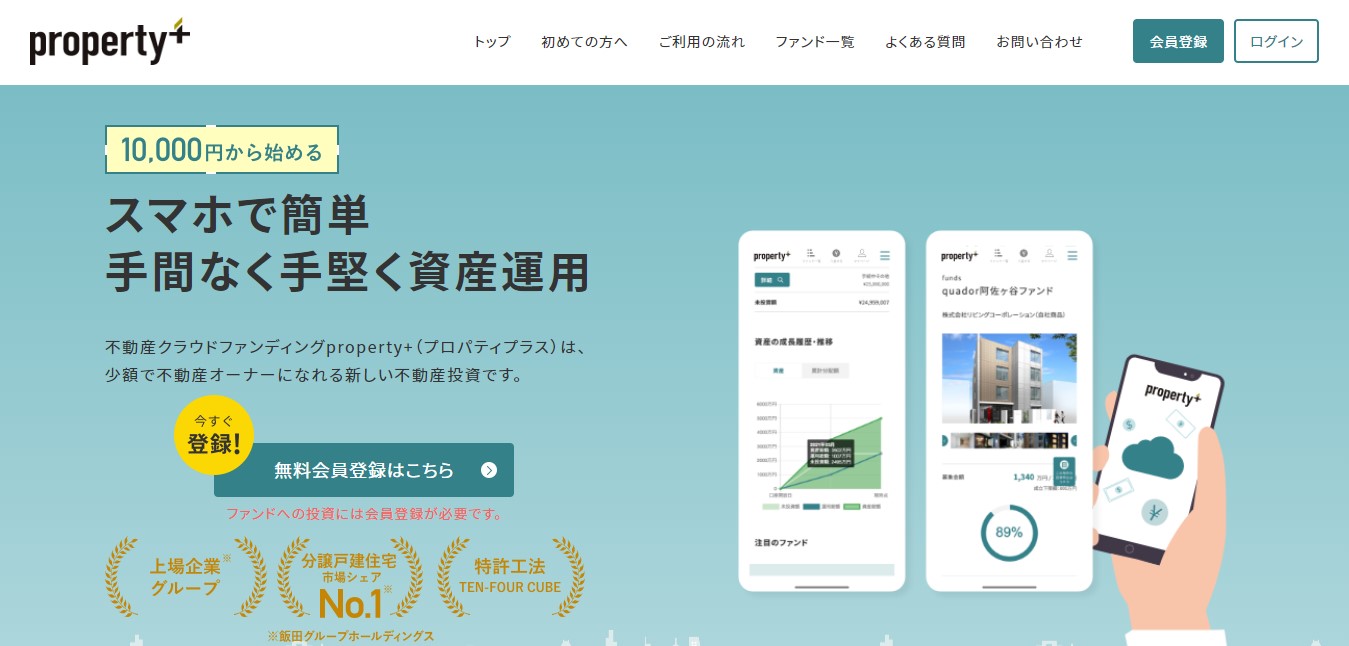Click the quador阿佐ヶ谷ファンド building photo
1349x646 pixels.
click(x=1009, y=378)
